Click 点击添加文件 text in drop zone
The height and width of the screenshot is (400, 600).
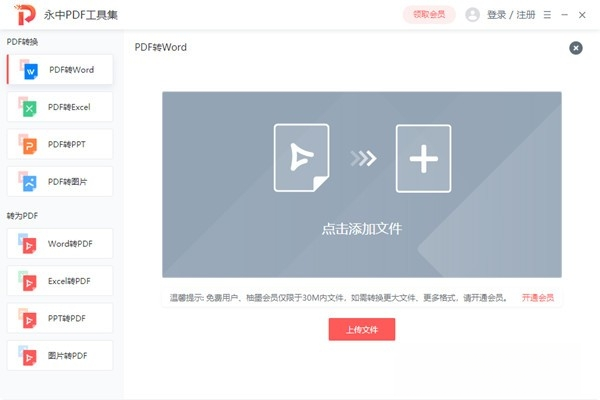(362, 229)
